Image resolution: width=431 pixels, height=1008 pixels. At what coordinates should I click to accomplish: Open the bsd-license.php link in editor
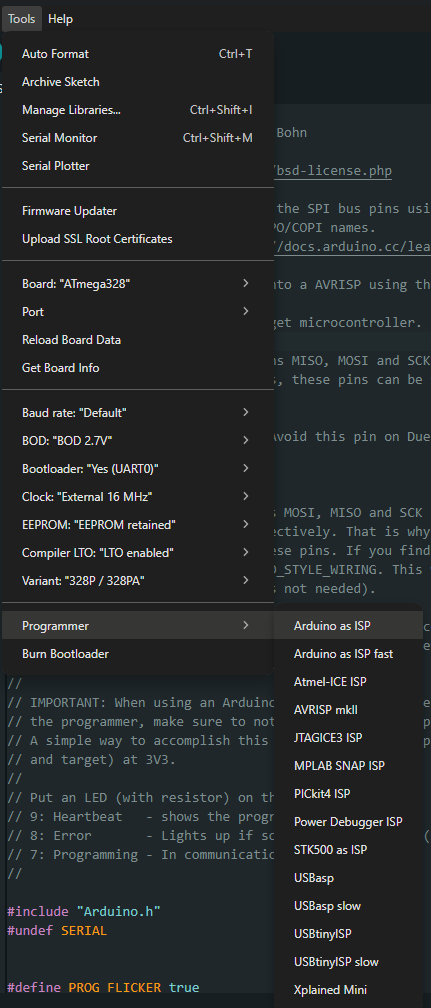point(333,171)
